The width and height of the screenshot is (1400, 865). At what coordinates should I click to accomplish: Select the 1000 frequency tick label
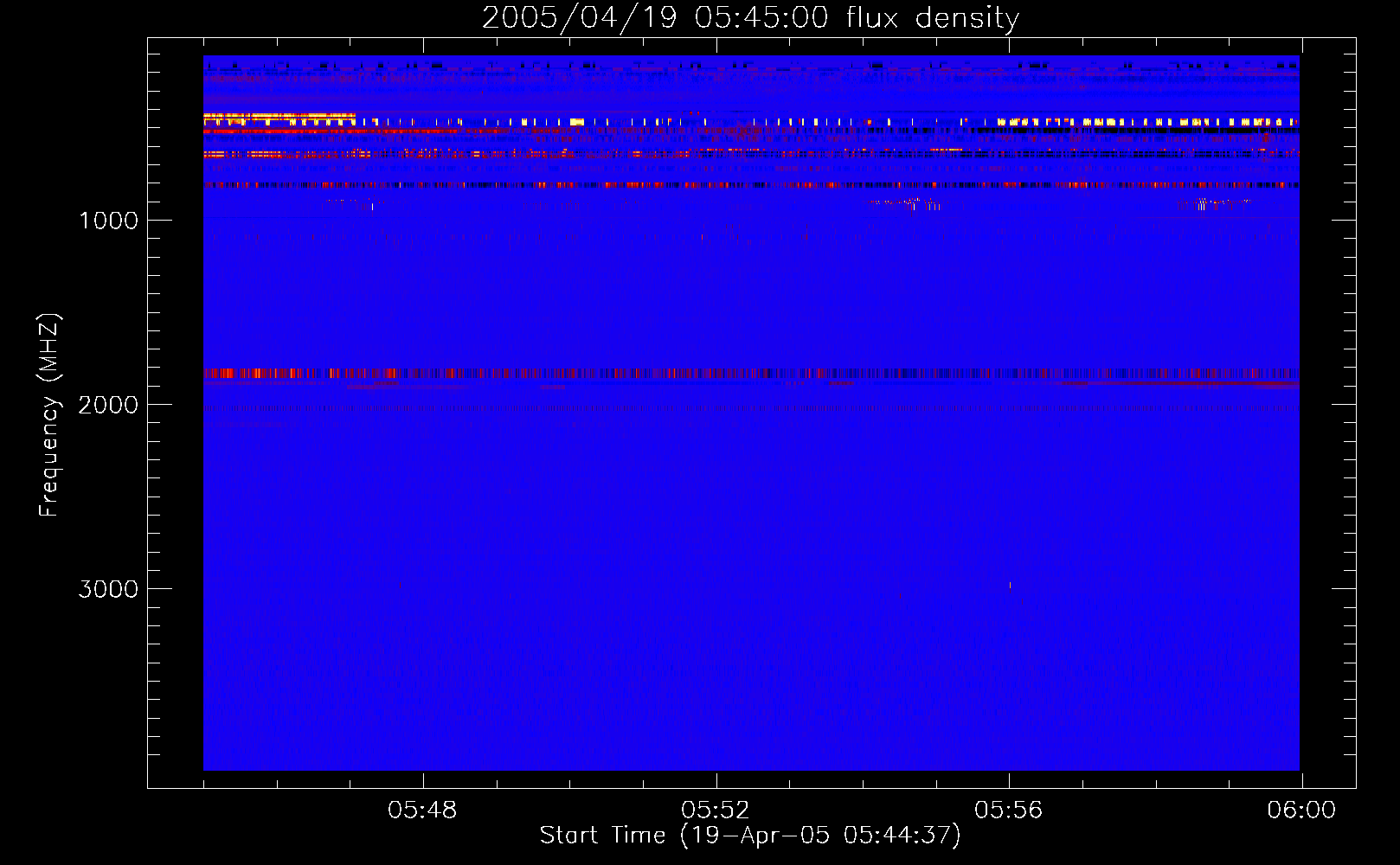point(108,221)
